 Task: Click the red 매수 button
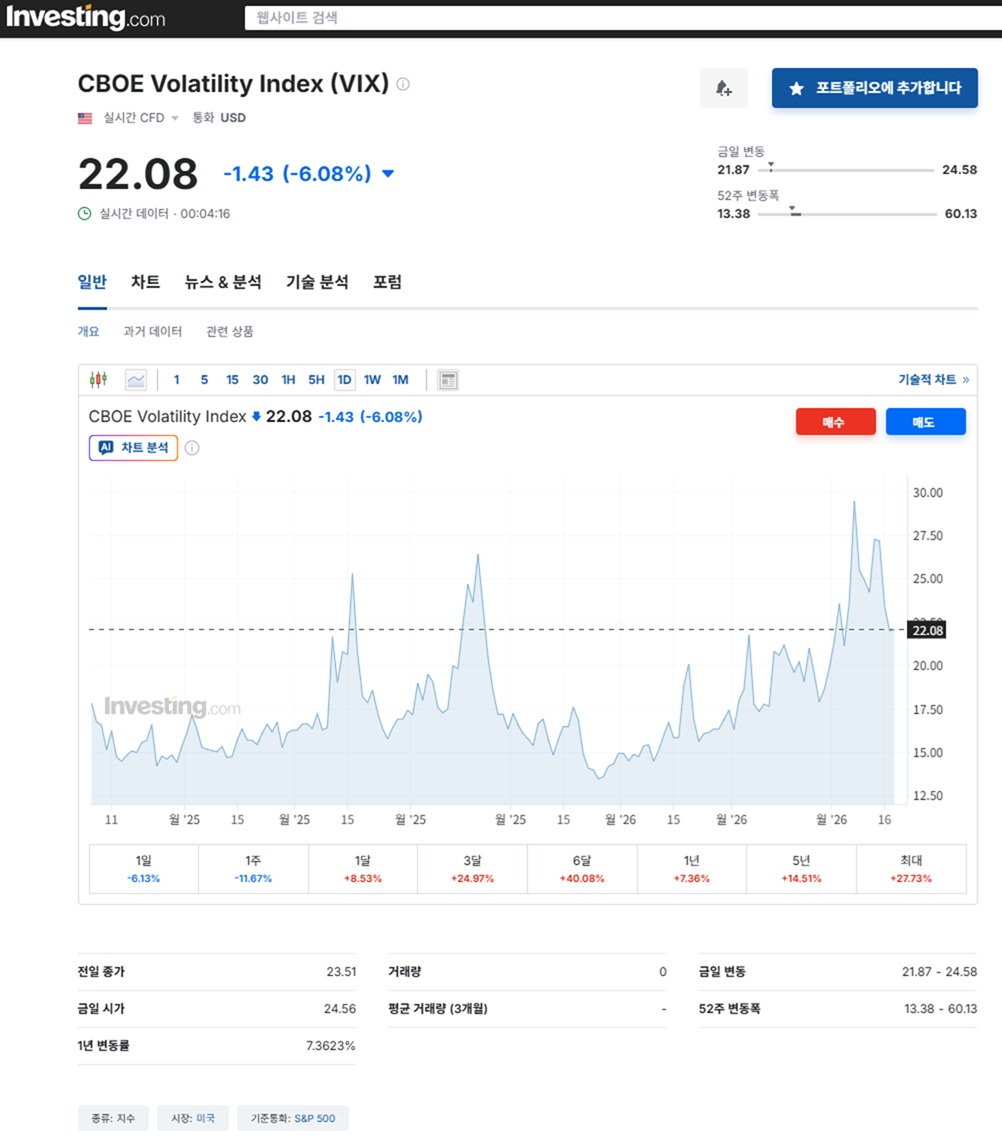click(x=835, y=422)
